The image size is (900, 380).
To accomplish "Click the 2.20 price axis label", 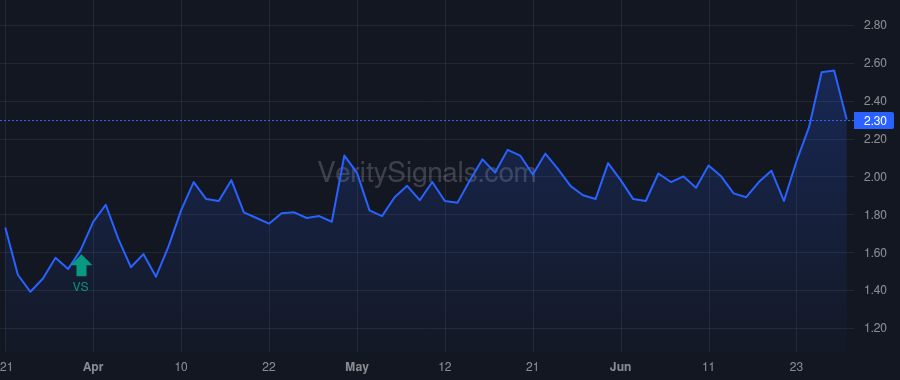I will coord(875,139).
